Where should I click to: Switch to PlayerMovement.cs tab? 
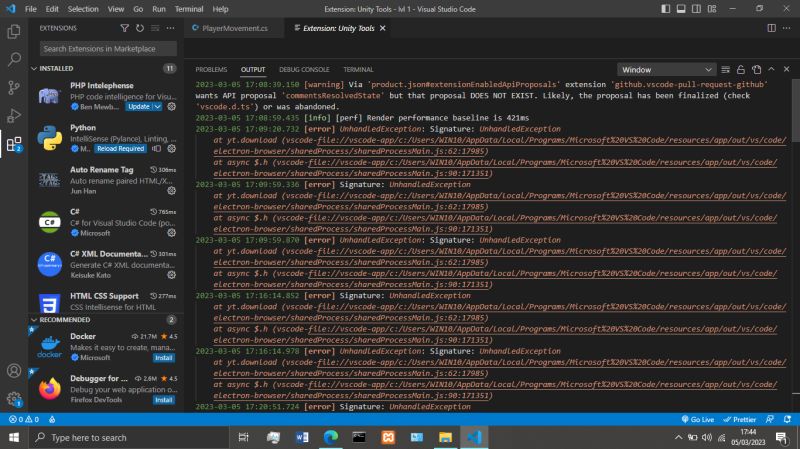coord(234,28)
